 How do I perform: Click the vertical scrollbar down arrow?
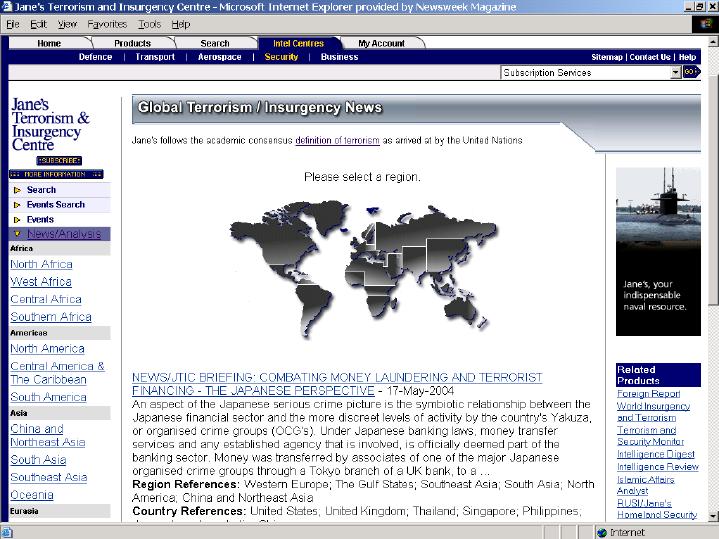coord(712,515)
